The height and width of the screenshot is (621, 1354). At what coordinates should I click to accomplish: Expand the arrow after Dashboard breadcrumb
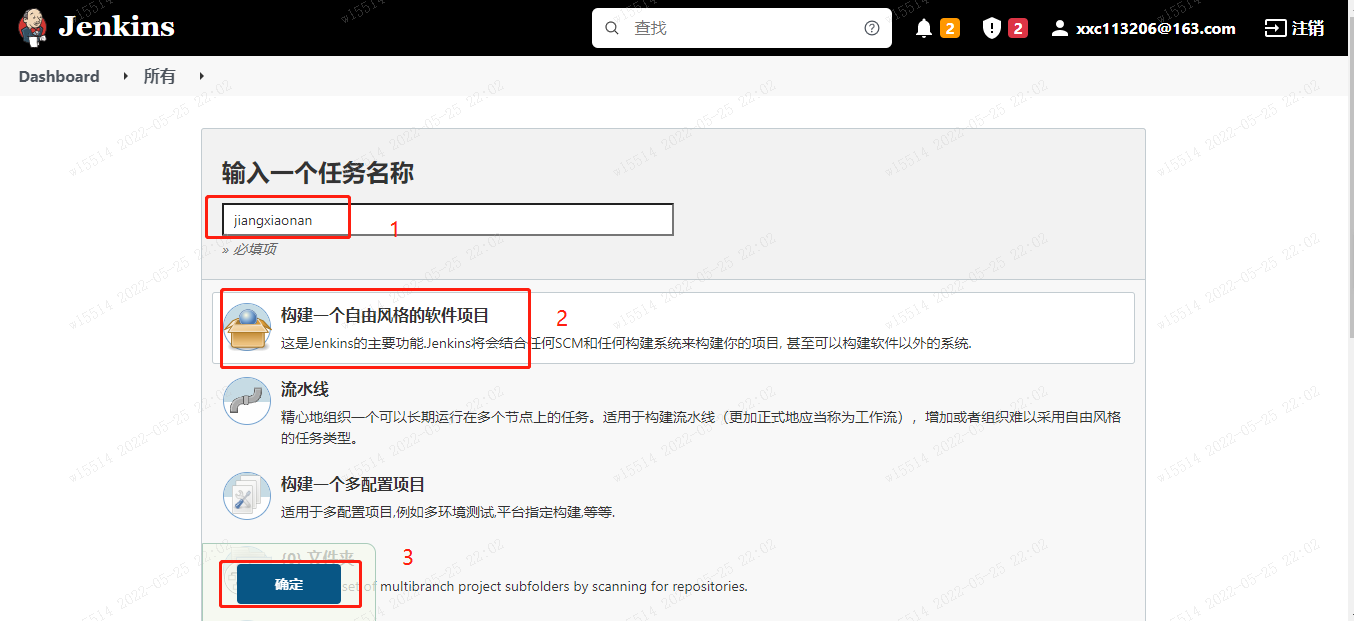point(125,76)
